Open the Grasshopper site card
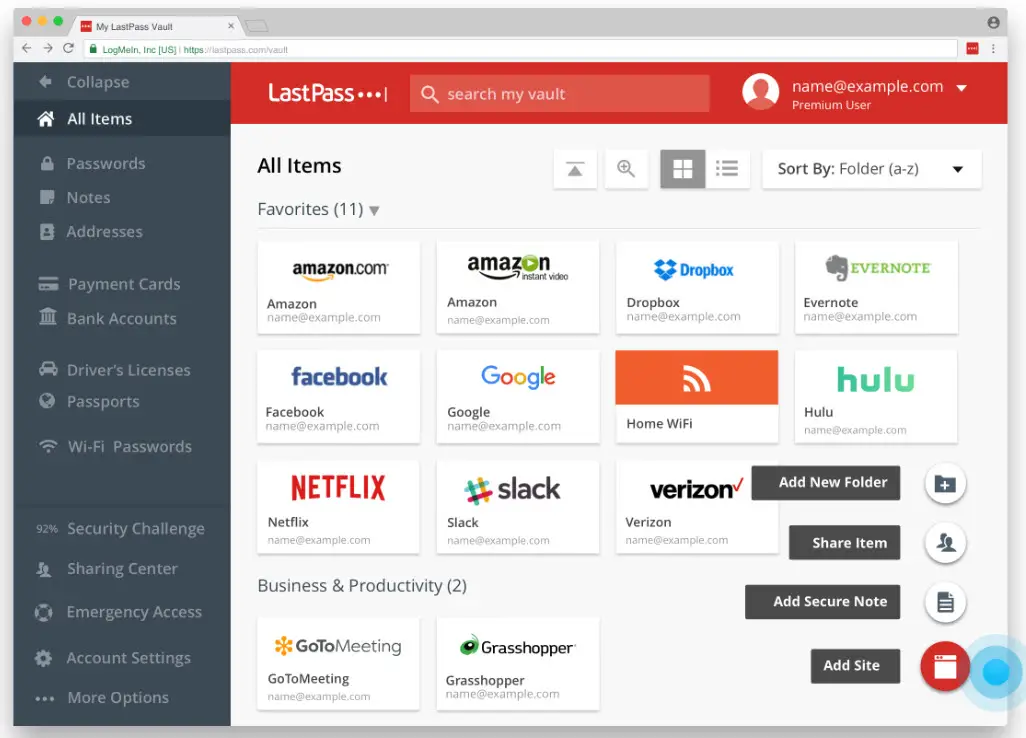The width and height of the screenshot is (1026, 738). click(518, 664)
